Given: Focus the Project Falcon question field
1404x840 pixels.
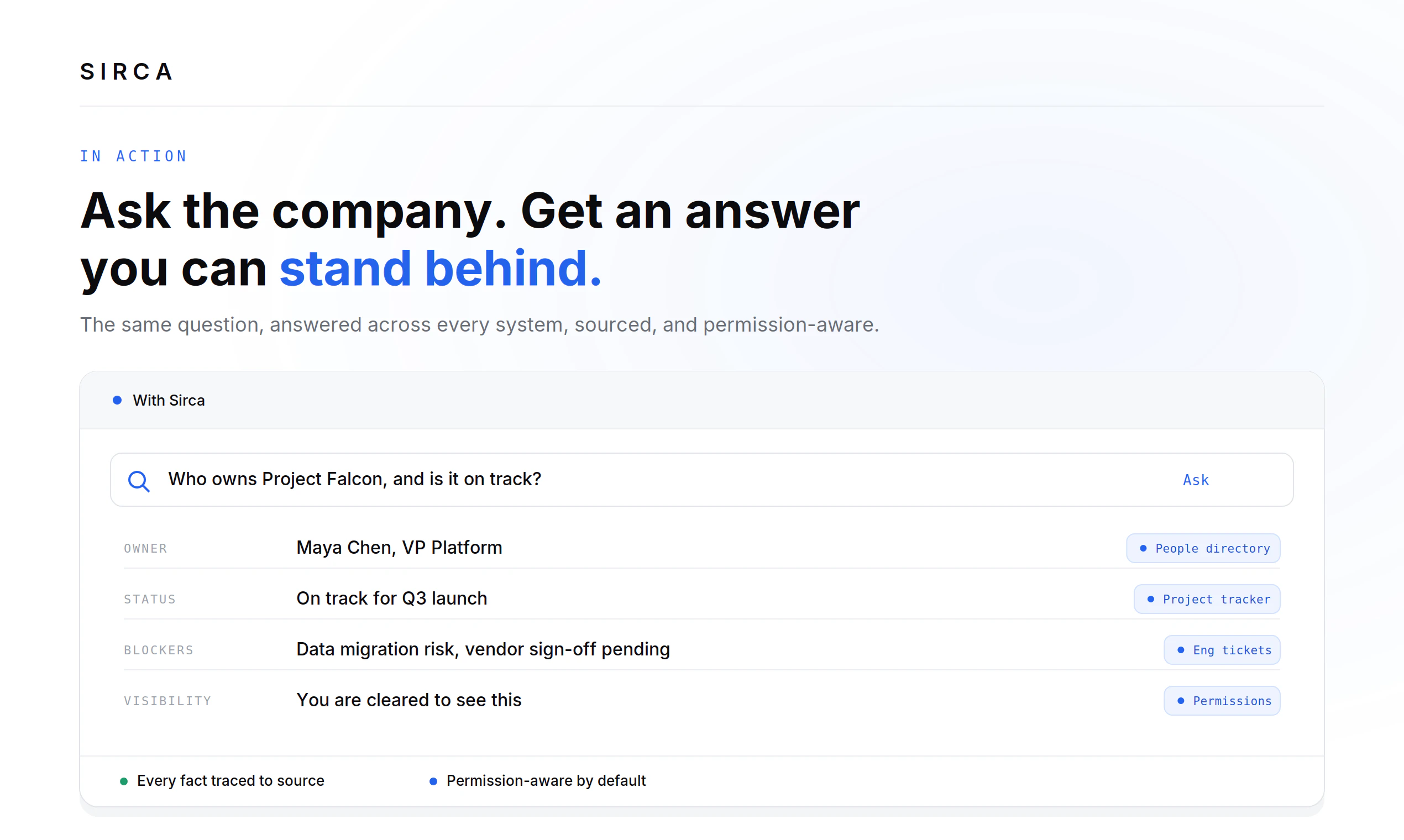Looking at the screenshot, I should point(701,480).
